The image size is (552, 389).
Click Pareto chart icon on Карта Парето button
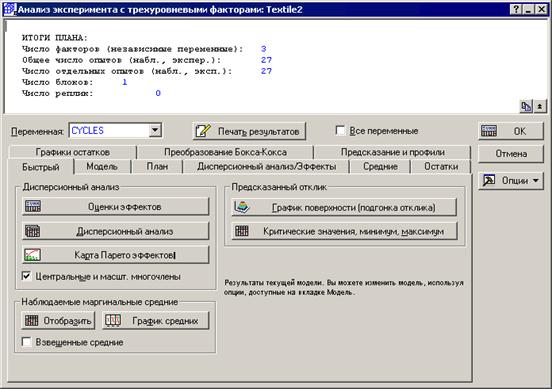point(33,255)
